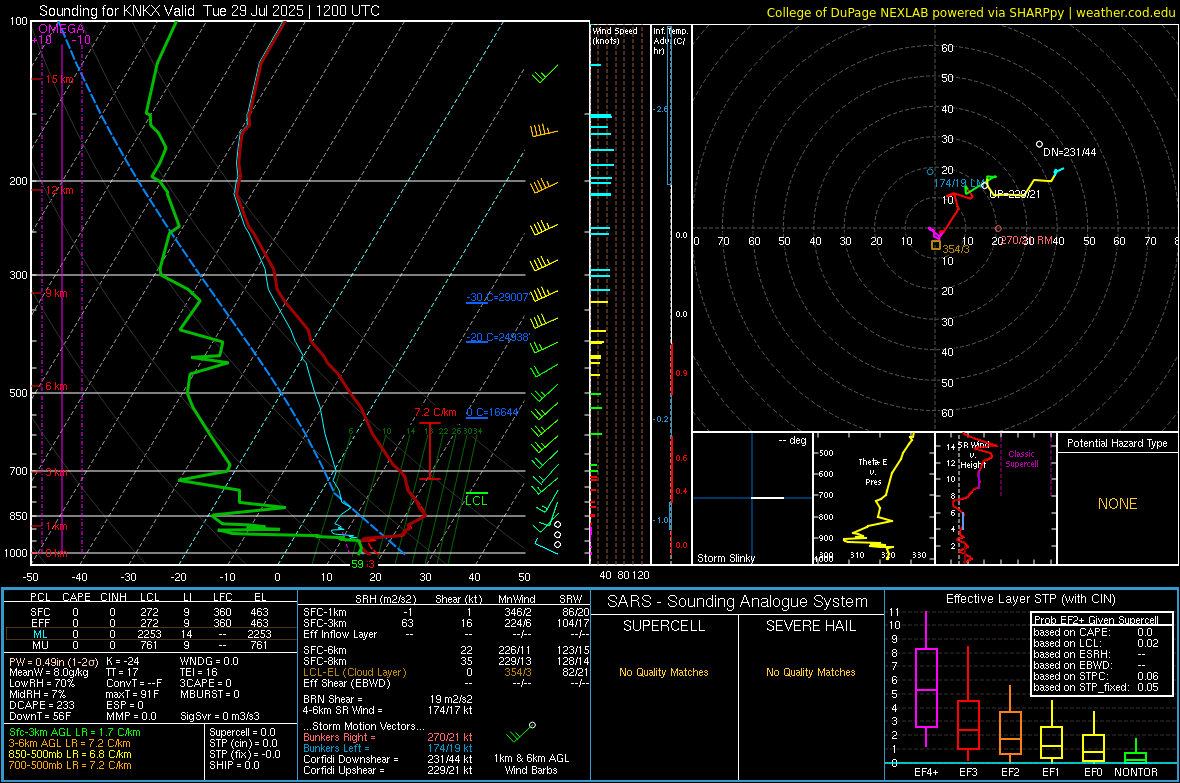Screen dimensions: 1180x783
Task: Click the red '15 km' height marker
Action: tap(59, 79)
